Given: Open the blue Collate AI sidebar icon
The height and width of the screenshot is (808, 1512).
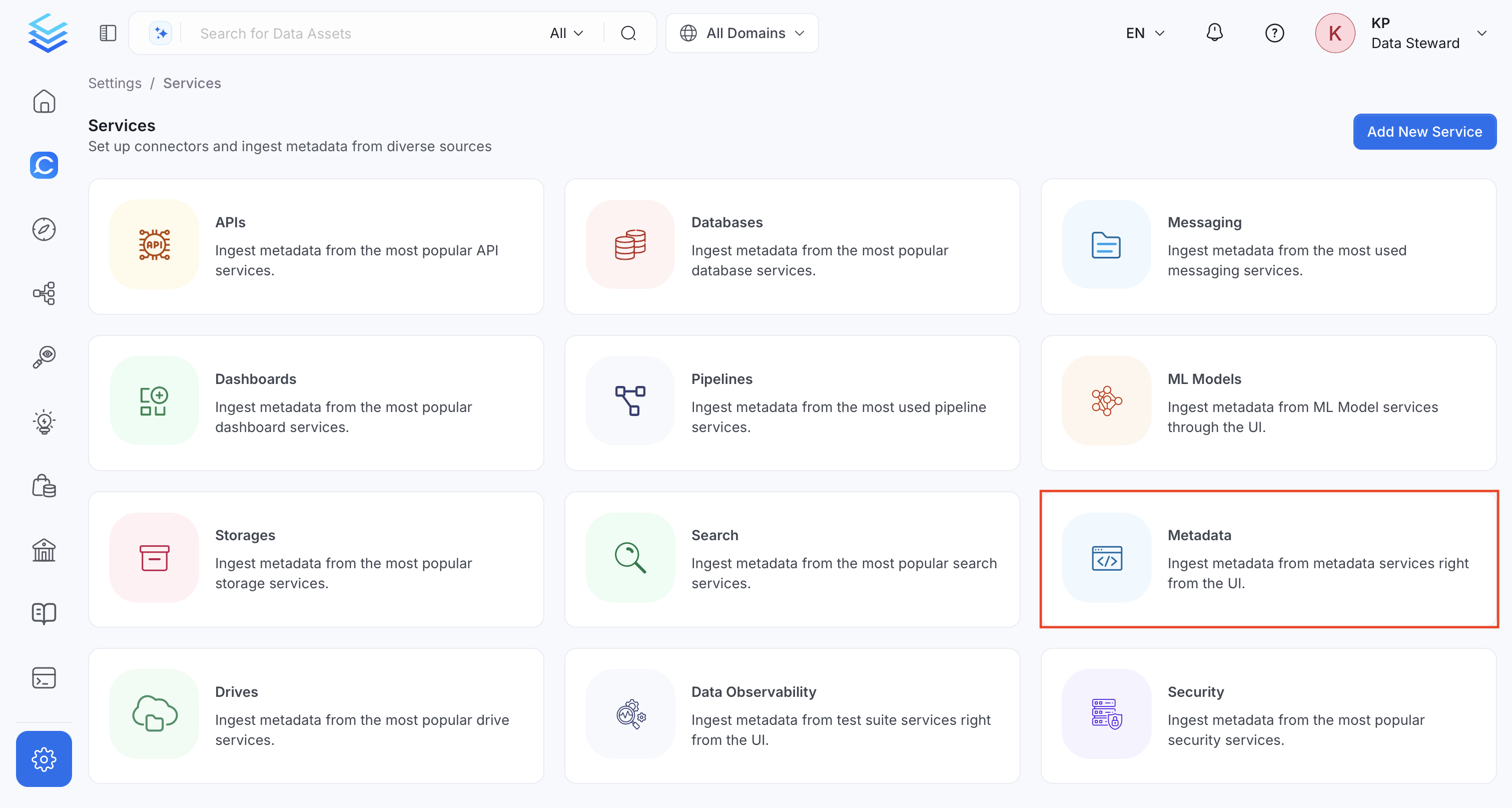Looking at the screenshot, I should point(44,165).
